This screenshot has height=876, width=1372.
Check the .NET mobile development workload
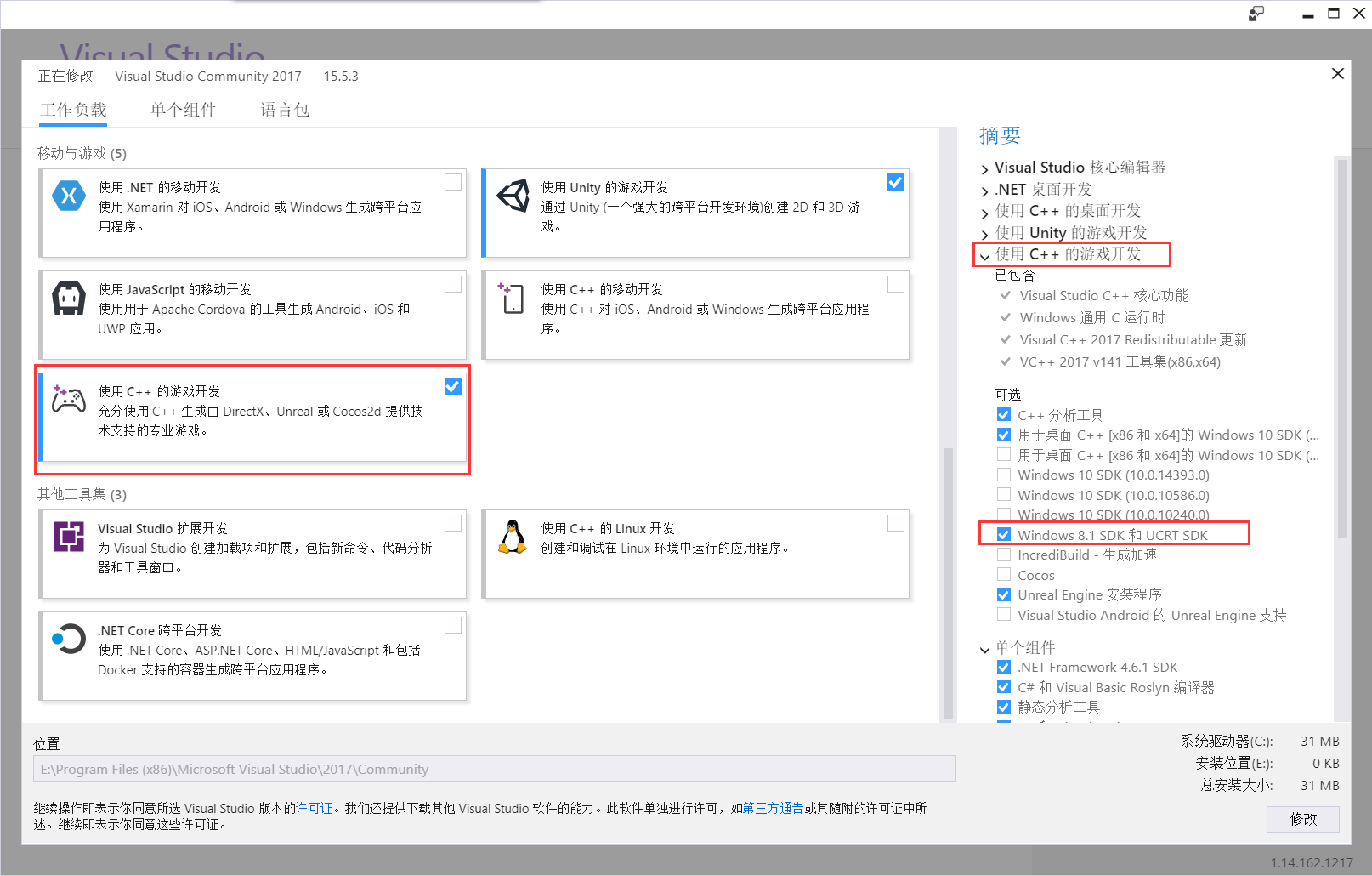(x=453, y=182)
